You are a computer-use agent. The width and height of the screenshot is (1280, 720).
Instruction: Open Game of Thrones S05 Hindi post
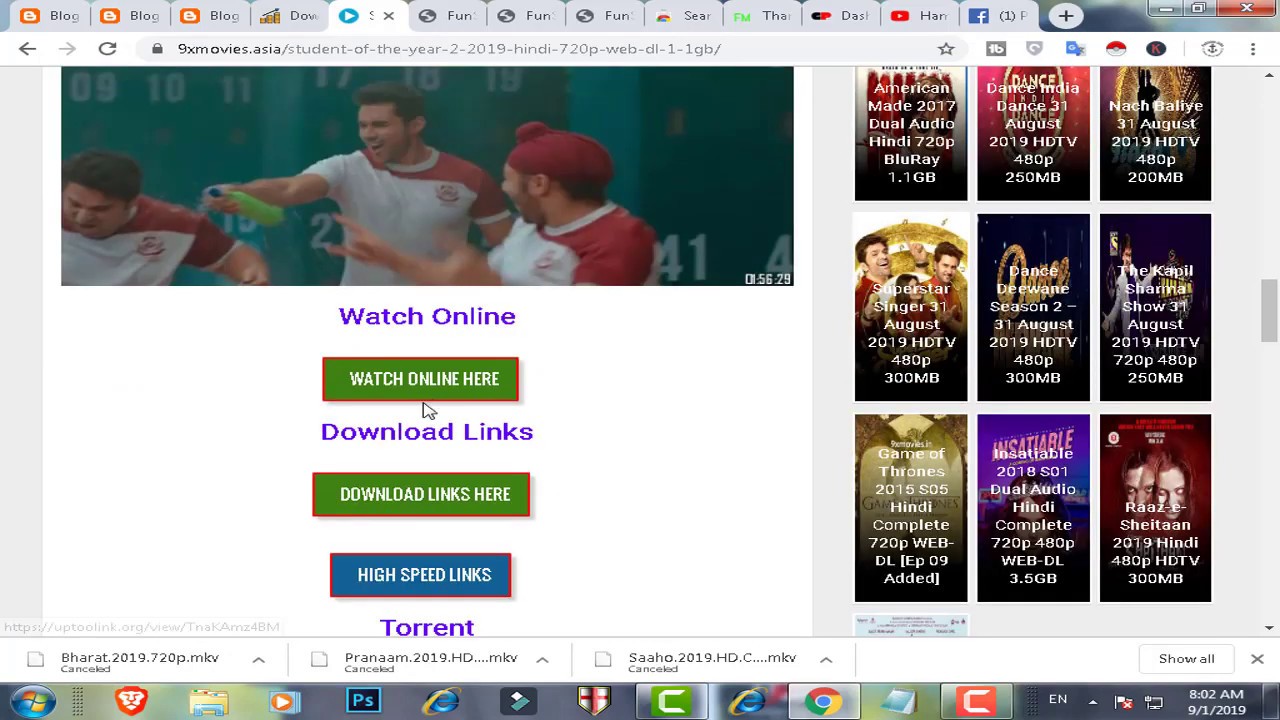(911, 508)
